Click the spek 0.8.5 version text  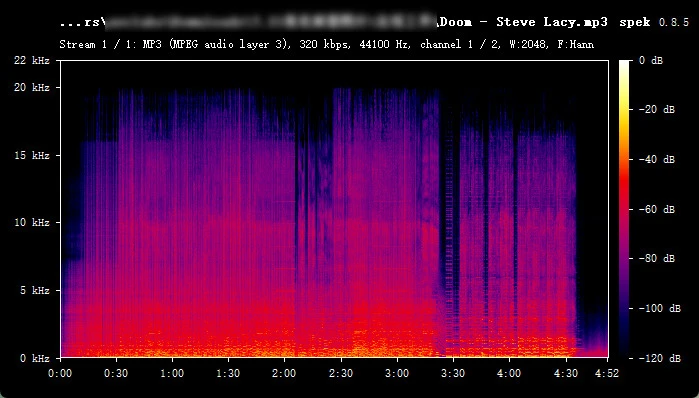(654, 22)
